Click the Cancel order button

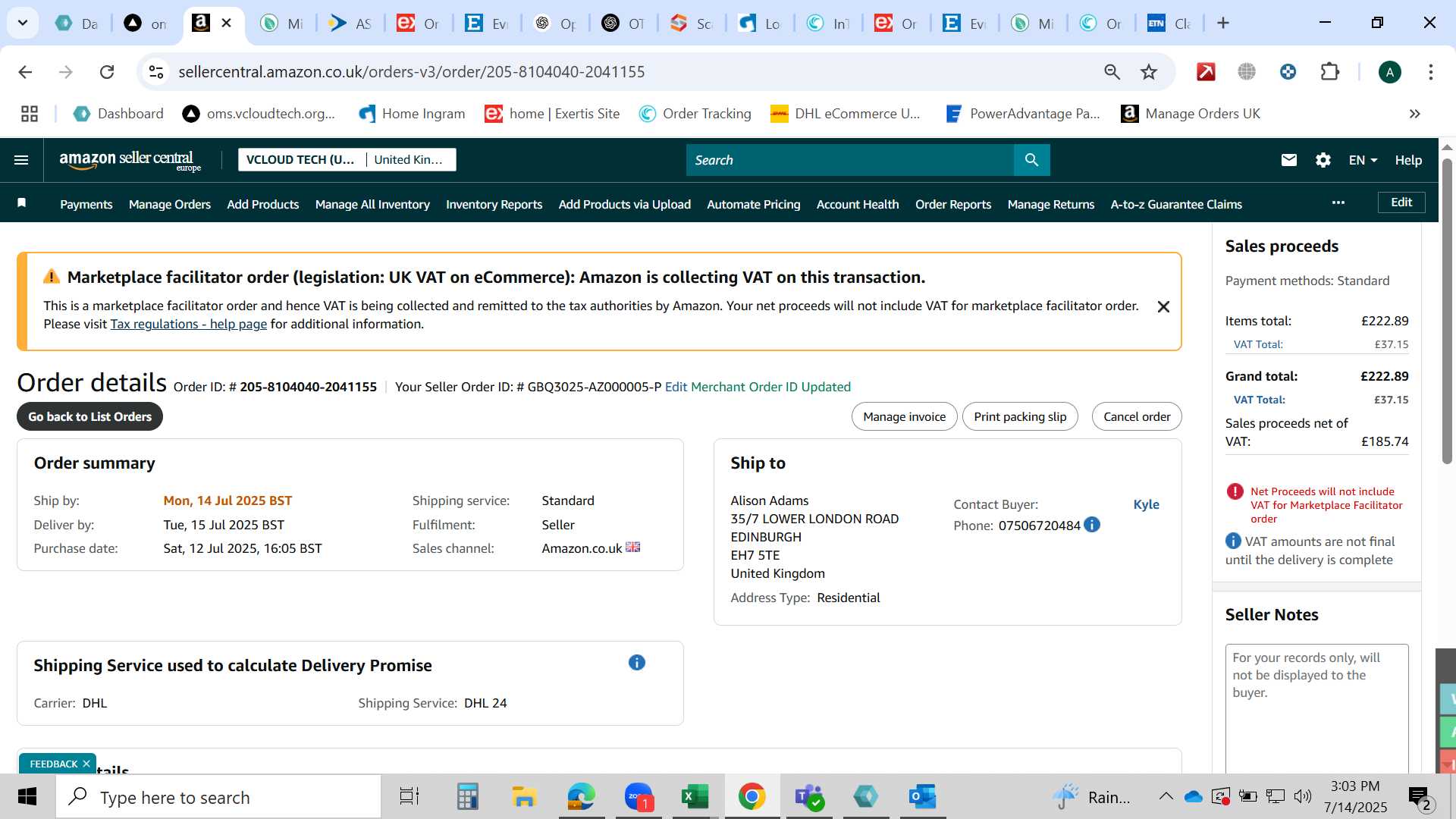click(x=1137, y=416)
